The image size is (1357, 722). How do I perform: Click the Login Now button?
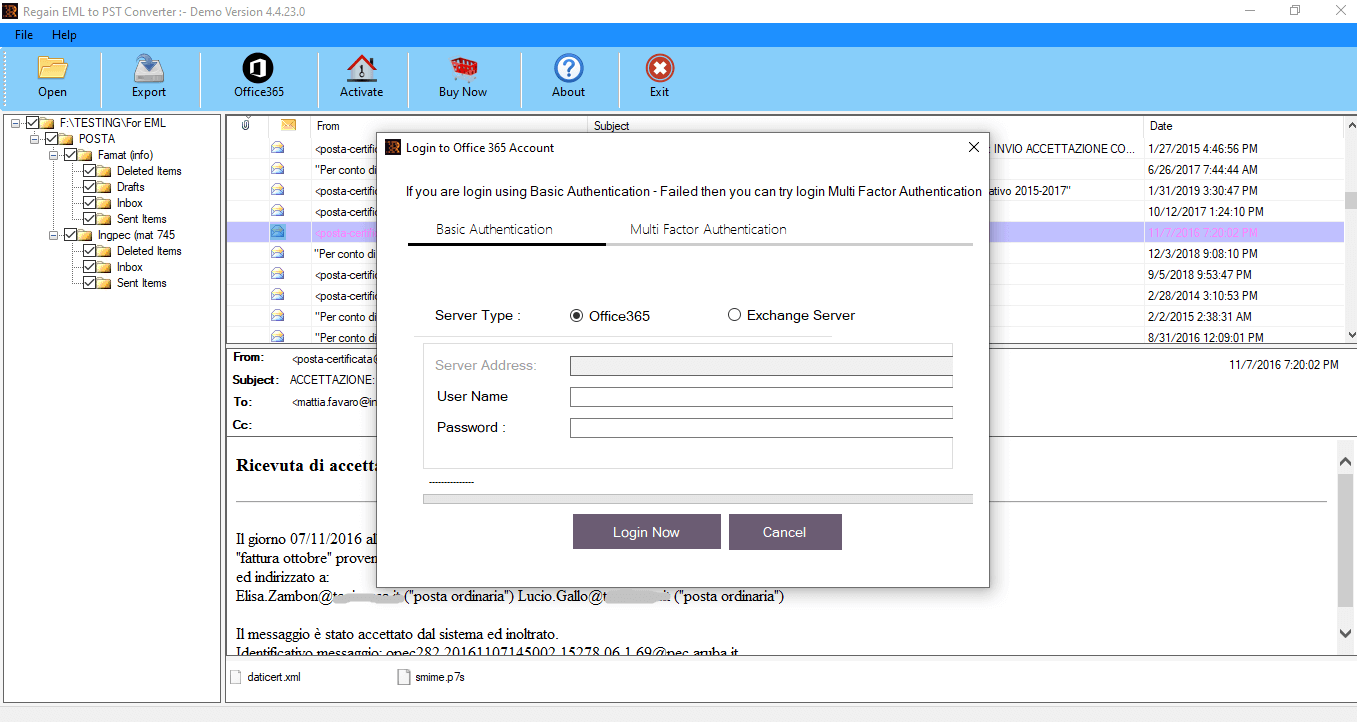pyautogui.click(x=646, y=532)
